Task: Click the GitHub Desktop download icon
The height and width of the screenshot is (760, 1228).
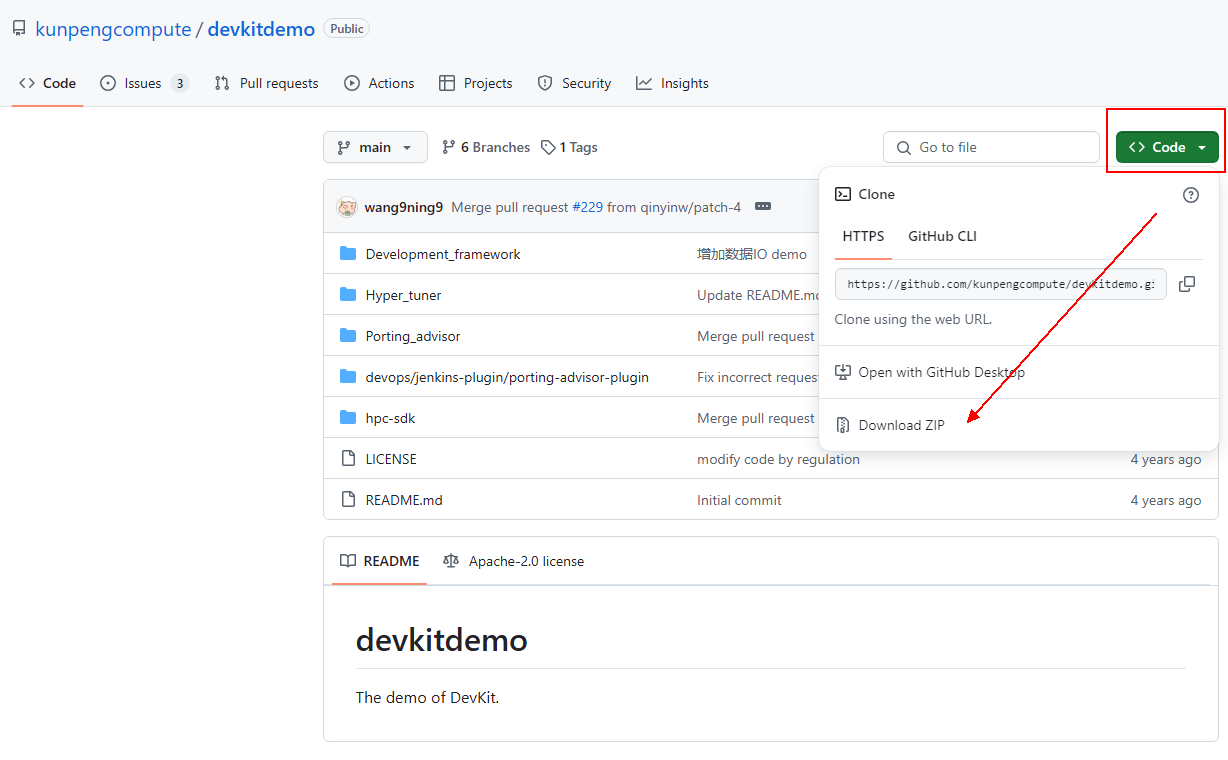Action: (843, 372)
